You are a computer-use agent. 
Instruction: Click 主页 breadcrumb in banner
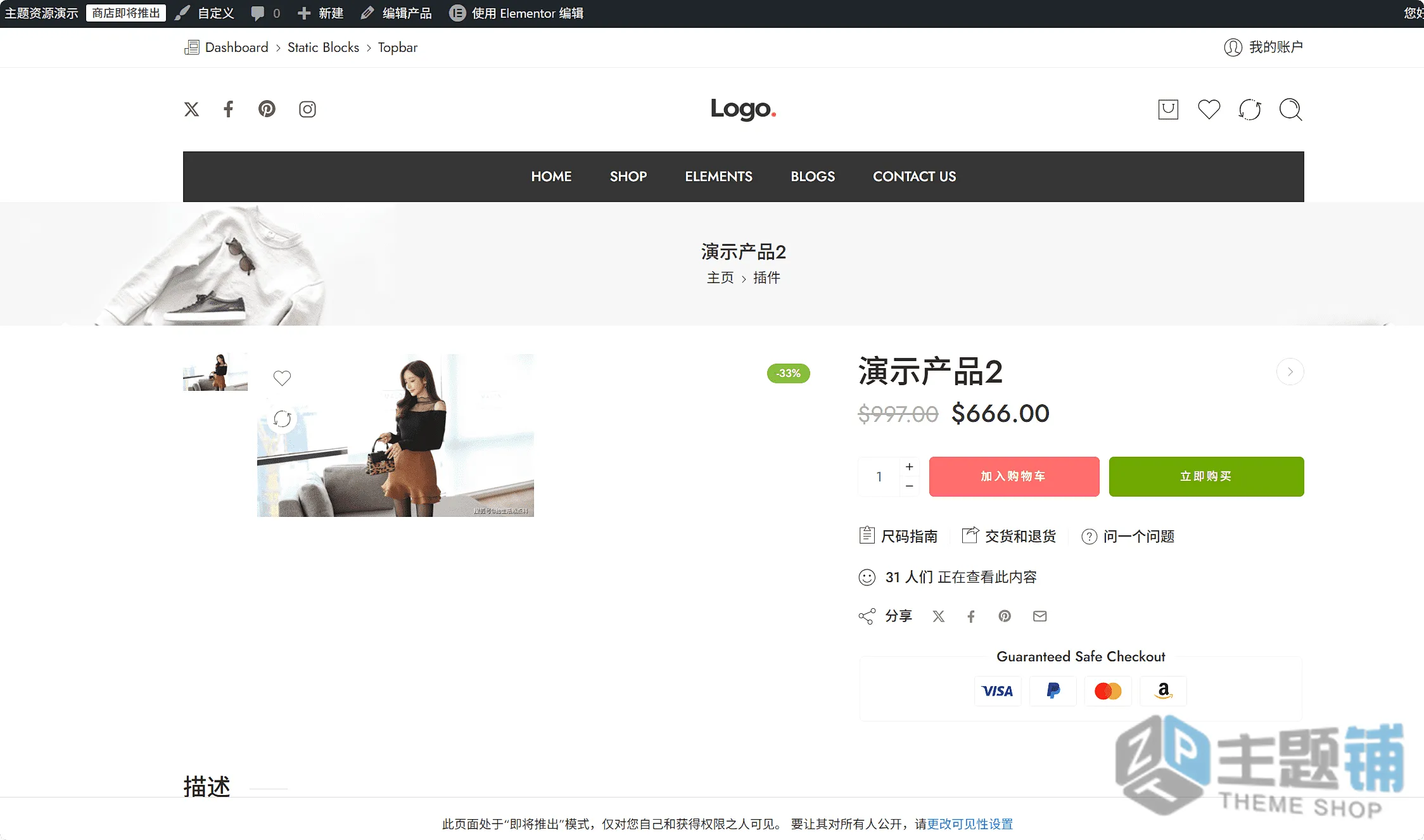tap(720, 277)
